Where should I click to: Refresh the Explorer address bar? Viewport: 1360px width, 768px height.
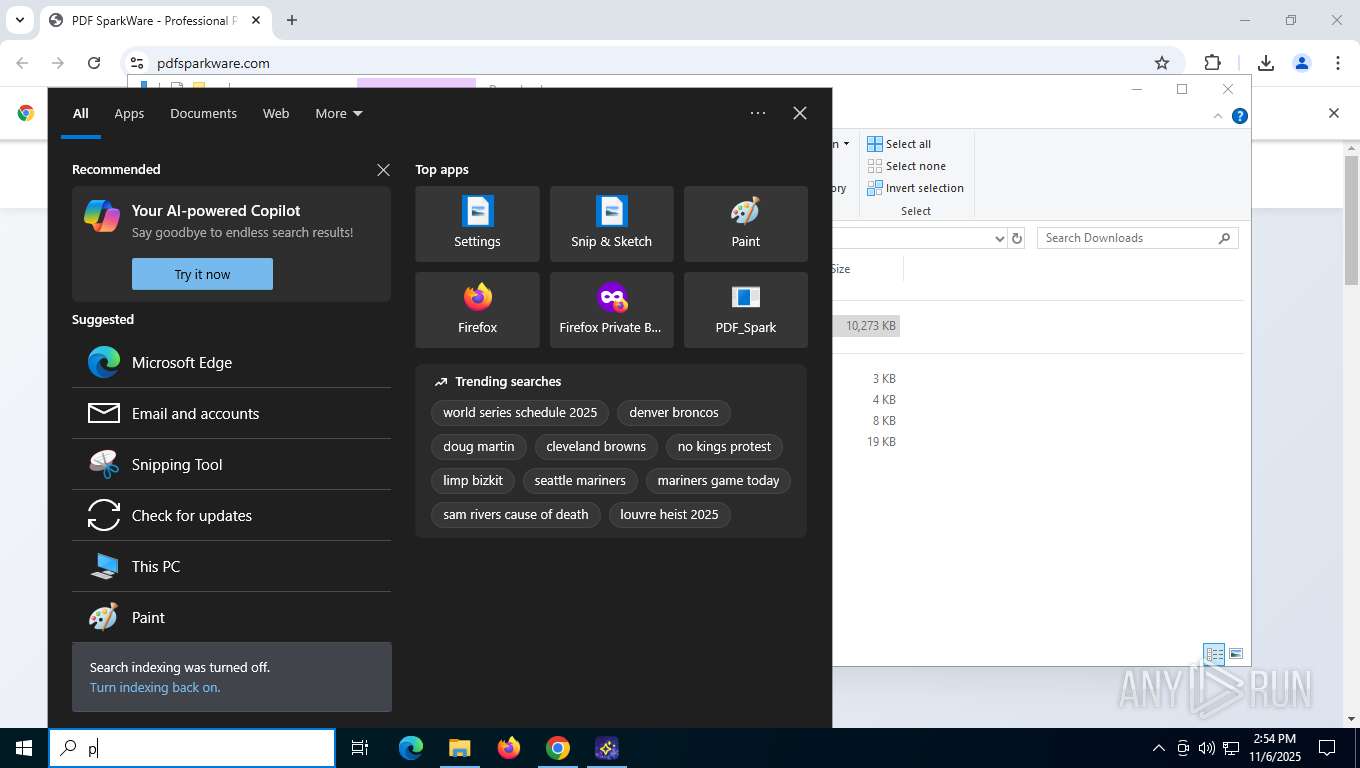point(1017,238)
